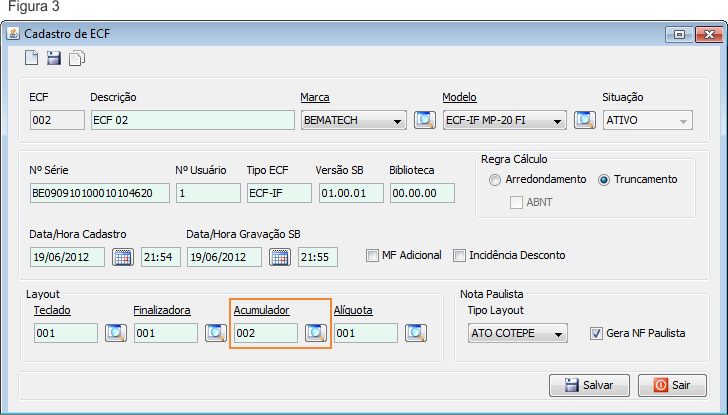This screenshot has width=728, height=415.
Task: Open the Marca search lookup icon
Action: coord(425,120)
